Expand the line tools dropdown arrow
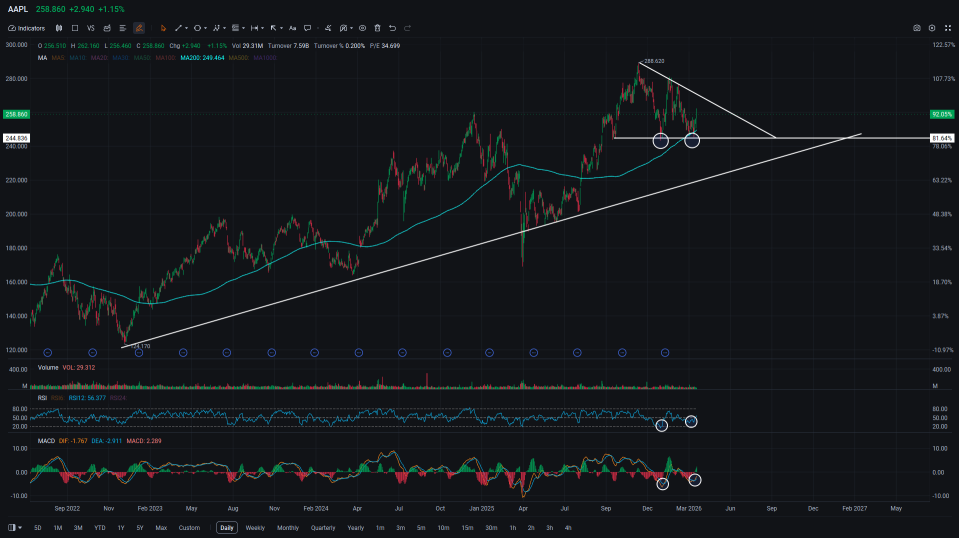Image resolution: width=959 pixels, height=538 pixels. [187, 28]
